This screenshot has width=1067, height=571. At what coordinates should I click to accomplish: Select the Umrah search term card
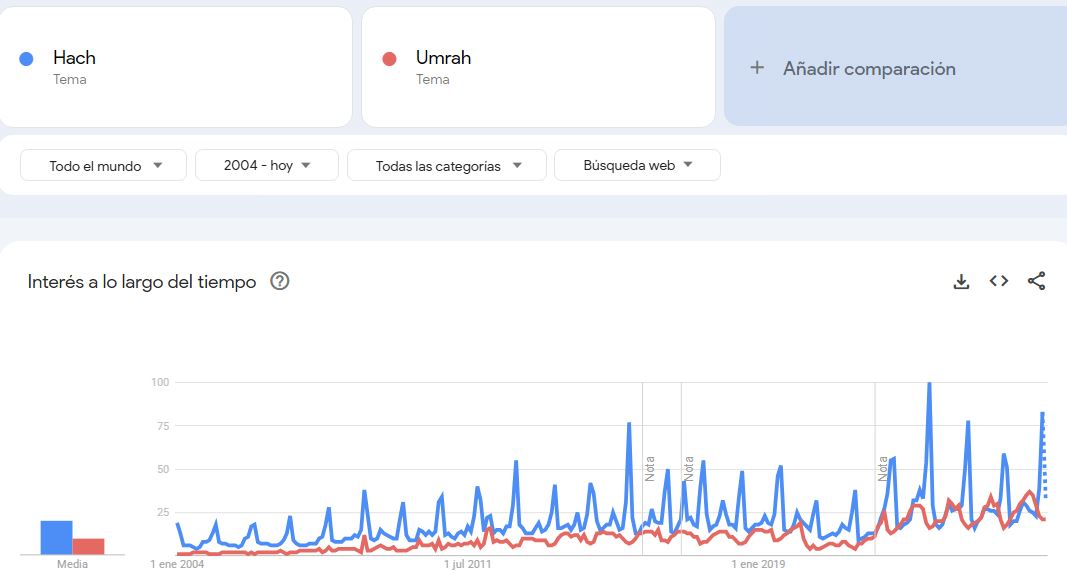click(538, 67)
